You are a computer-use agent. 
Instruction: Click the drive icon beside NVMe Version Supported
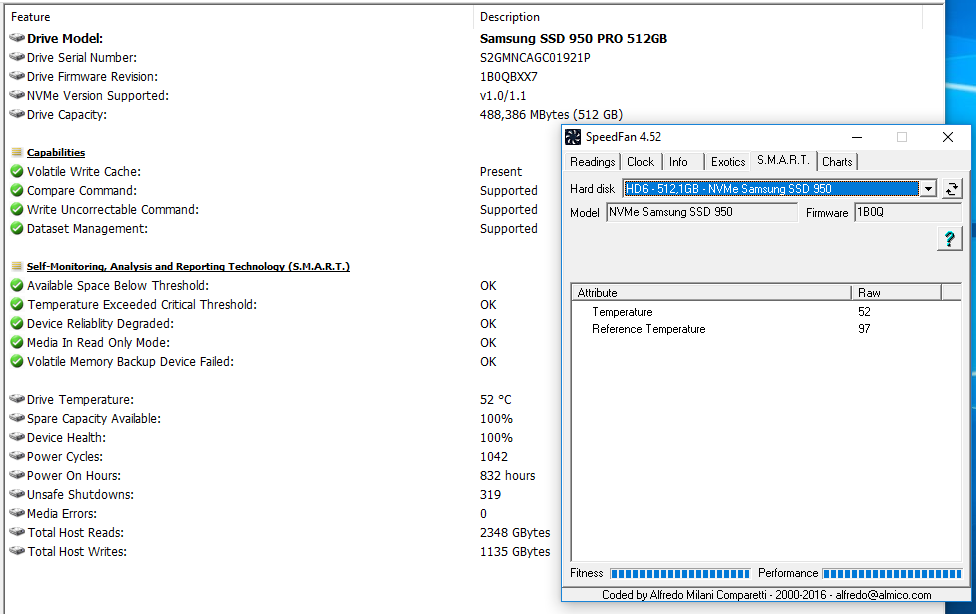(17, 95)
